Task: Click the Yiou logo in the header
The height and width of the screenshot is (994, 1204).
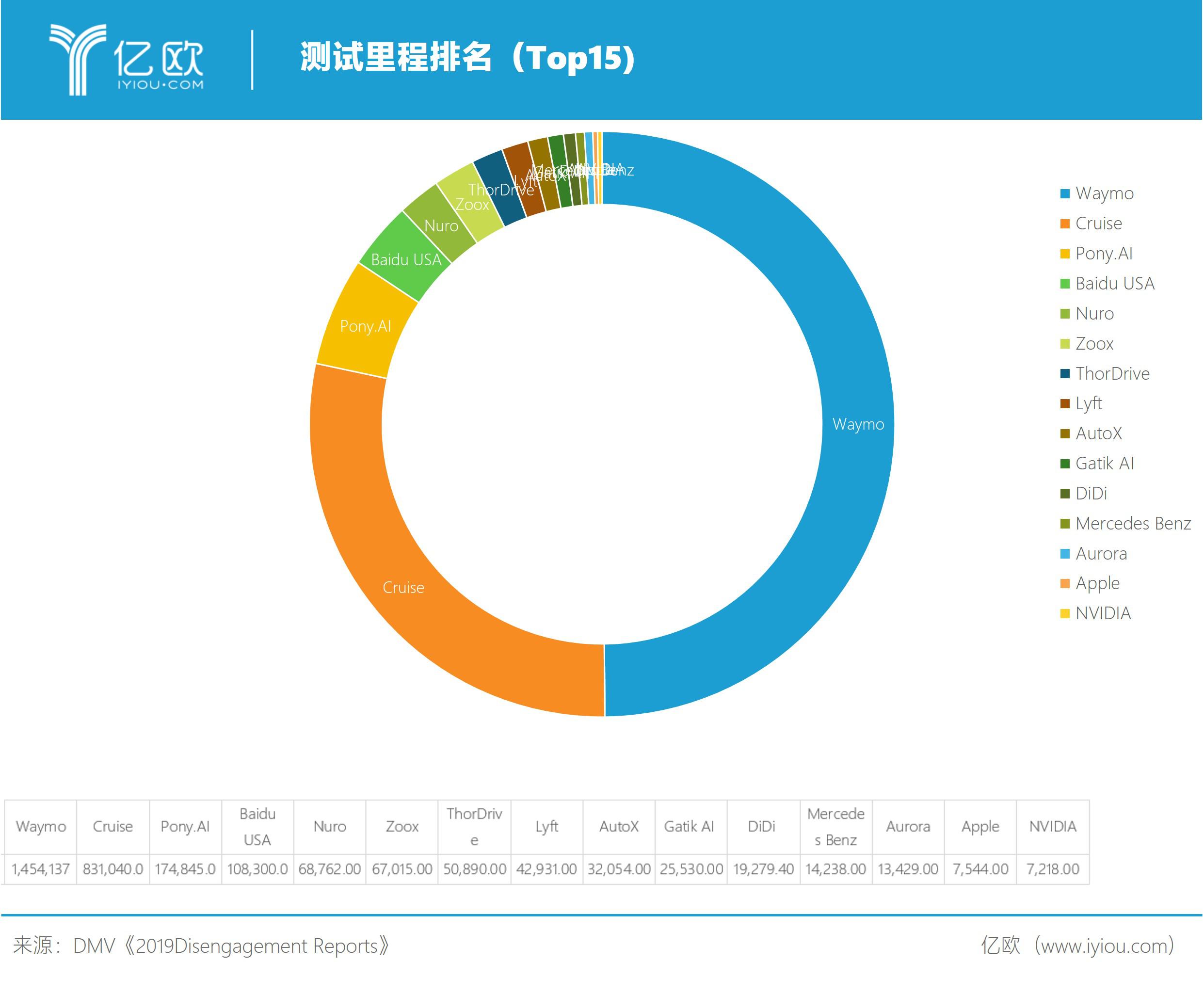Action: coord(127,60)
